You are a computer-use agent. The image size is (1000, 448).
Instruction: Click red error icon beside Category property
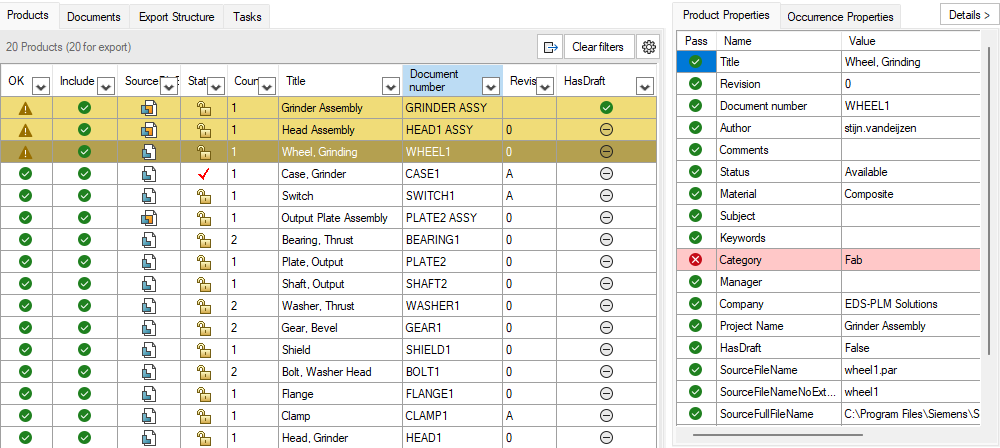[x=696, y=260]
